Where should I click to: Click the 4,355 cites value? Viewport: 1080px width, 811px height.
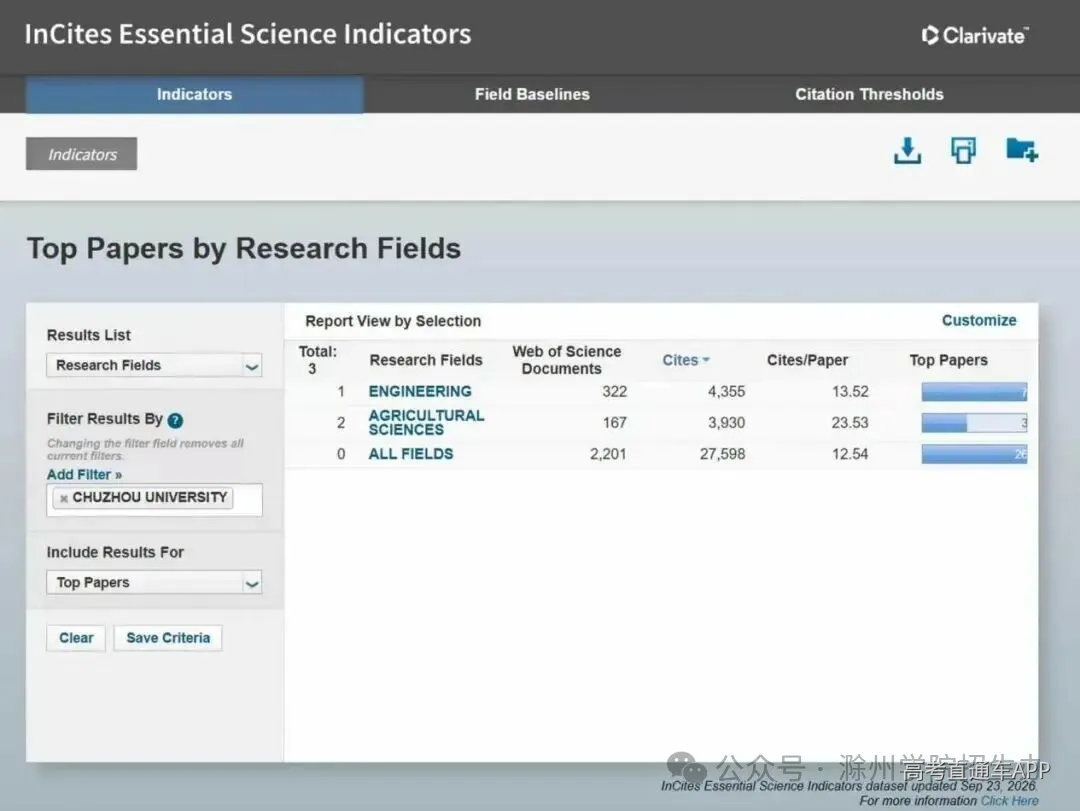tap(726, 391)
